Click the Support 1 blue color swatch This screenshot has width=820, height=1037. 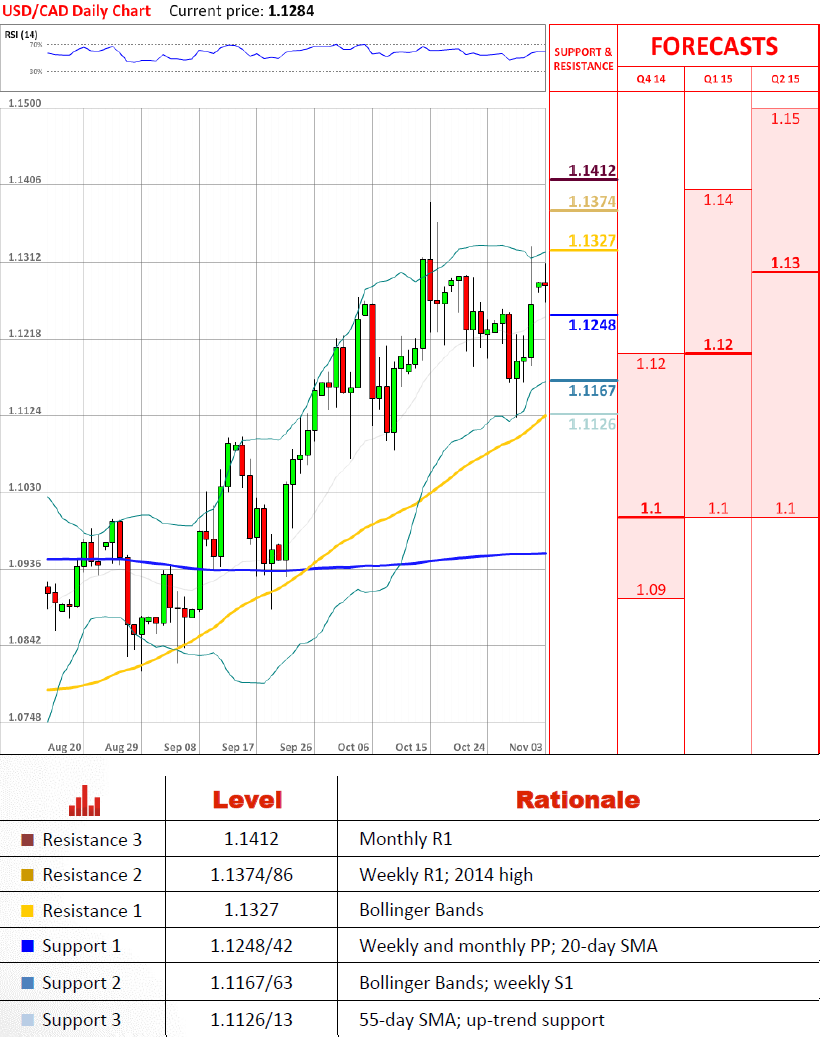coord(27,946)
